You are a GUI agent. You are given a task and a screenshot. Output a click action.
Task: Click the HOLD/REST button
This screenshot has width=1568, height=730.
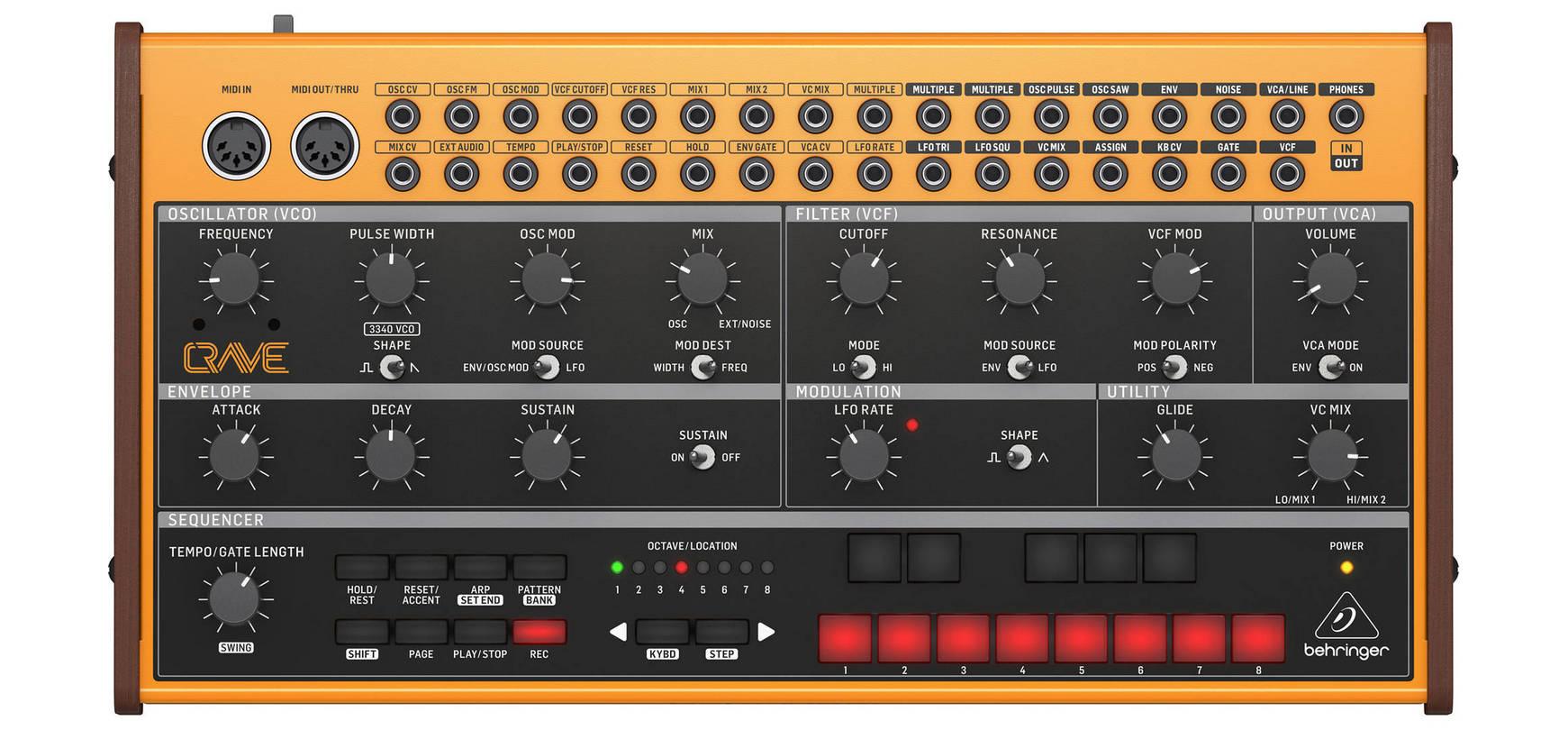tap(362, 567)
